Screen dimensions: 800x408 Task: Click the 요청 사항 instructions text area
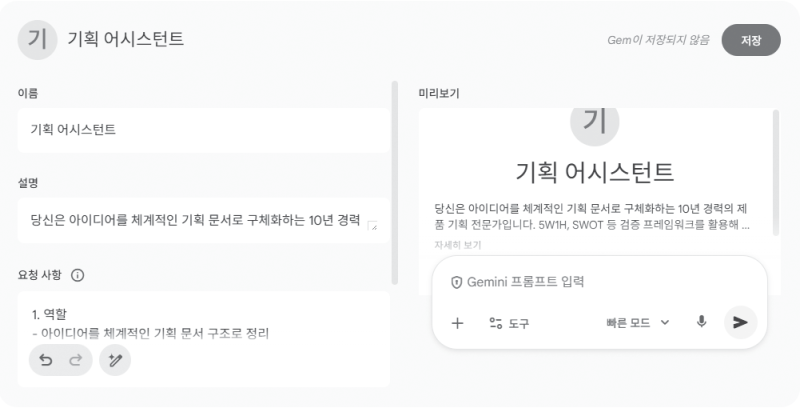tap(204, 339)
